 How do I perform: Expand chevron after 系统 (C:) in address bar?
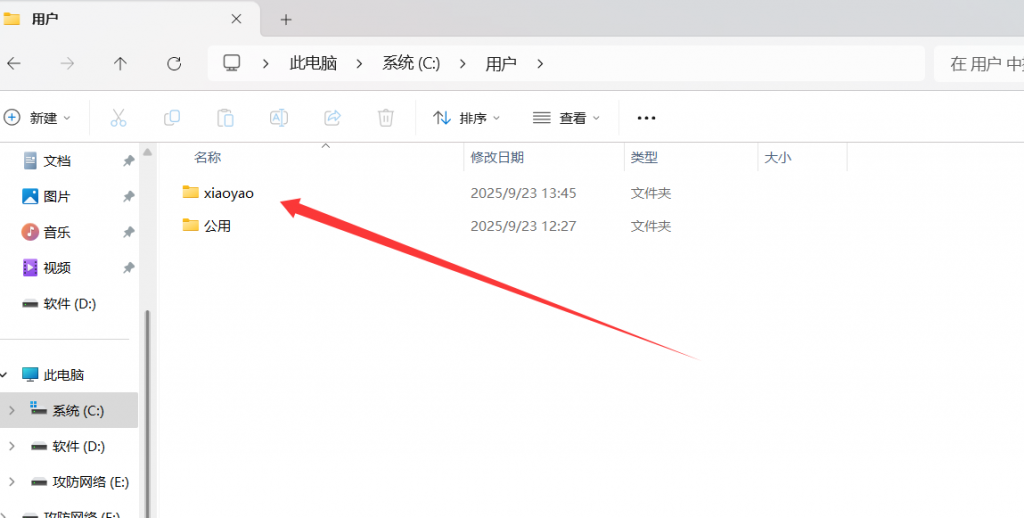462,63
